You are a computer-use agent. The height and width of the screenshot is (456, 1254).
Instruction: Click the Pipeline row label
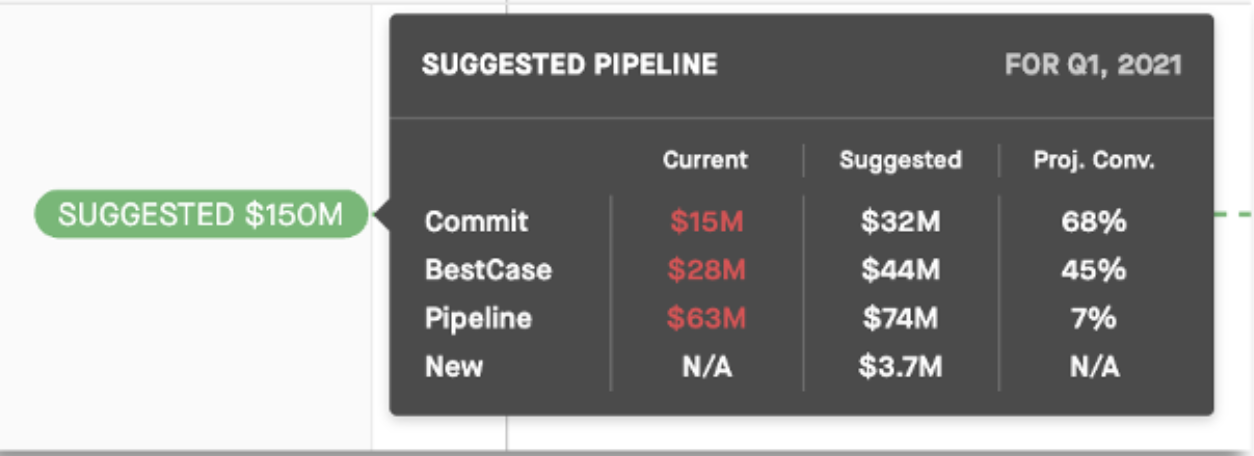pyautogui.click(x=478, y=319)
